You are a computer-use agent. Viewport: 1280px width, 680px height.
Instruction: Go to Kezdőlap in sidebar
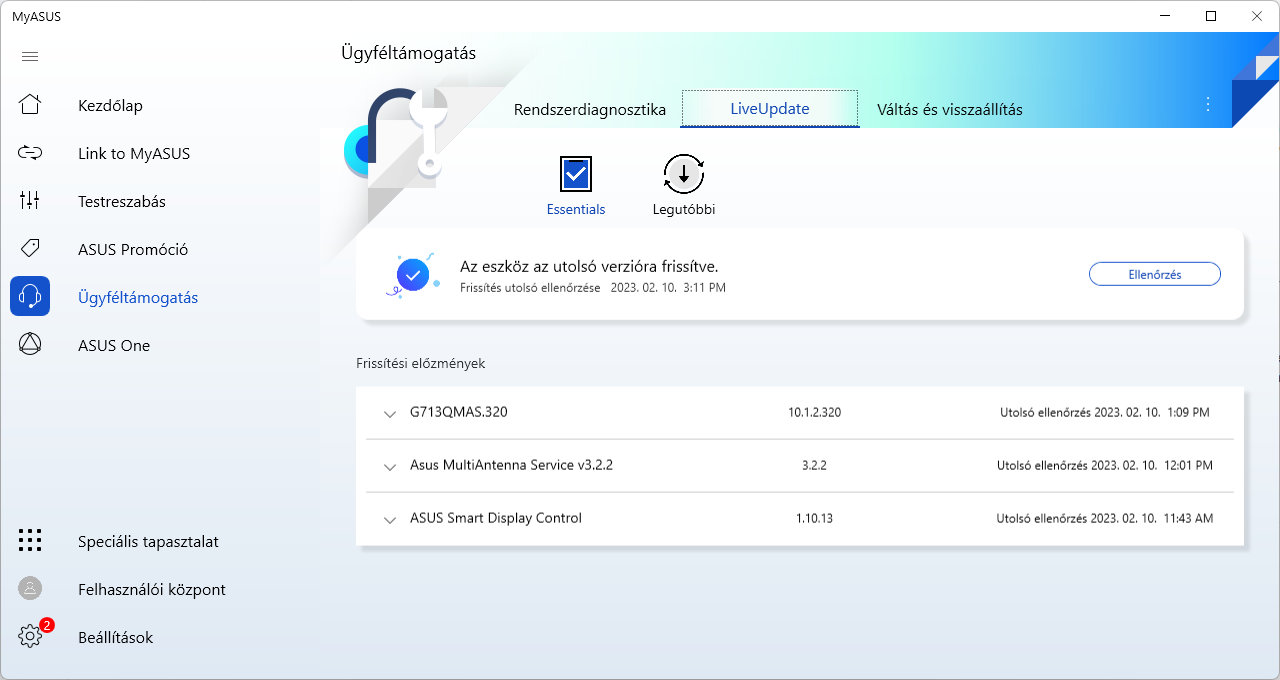click(x=111, y=105)
